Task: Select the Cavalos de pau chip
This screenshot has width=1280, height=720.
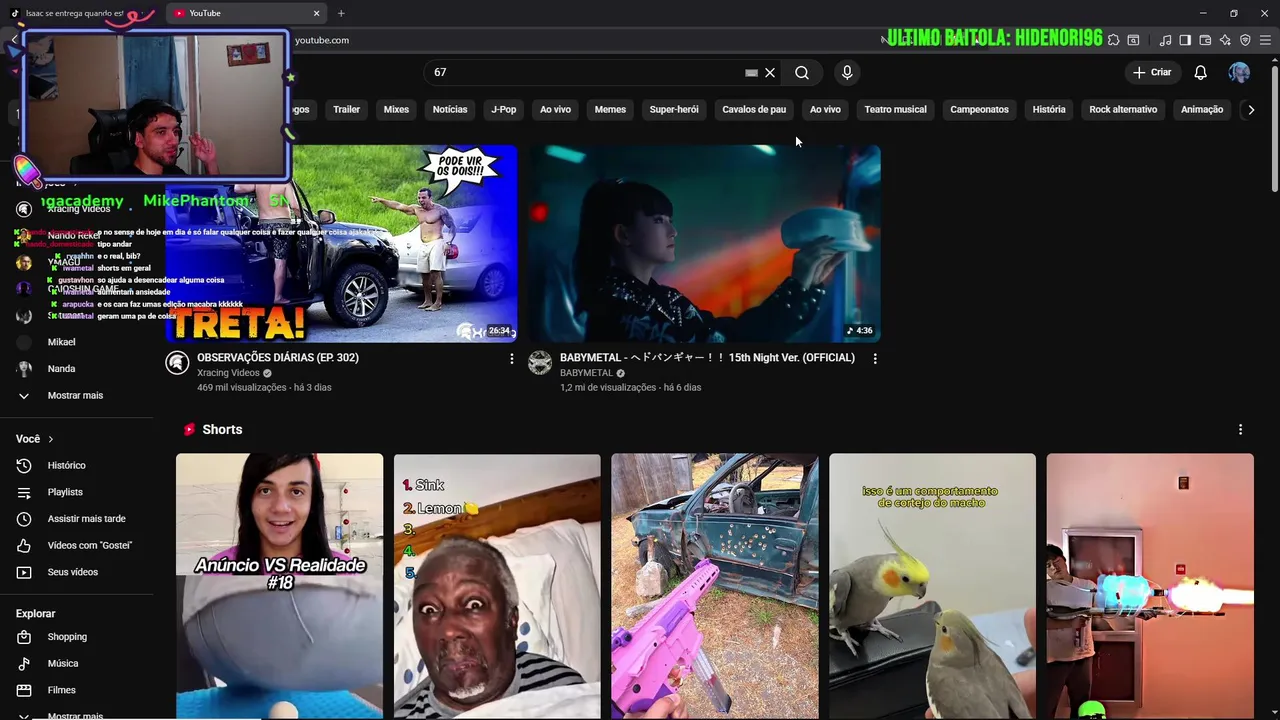Action: 754,109
